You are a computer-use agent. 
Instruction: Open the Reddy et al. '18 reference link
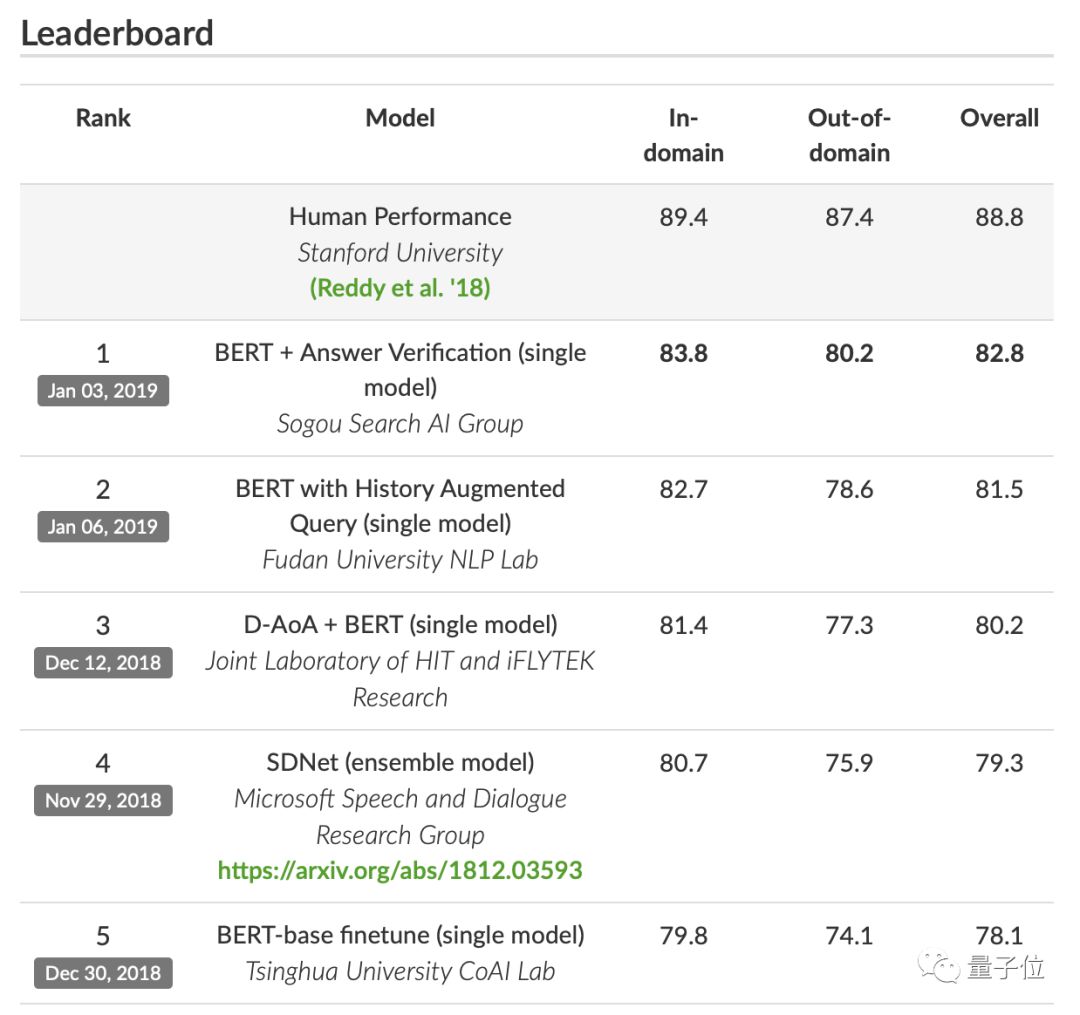point(400,288)
